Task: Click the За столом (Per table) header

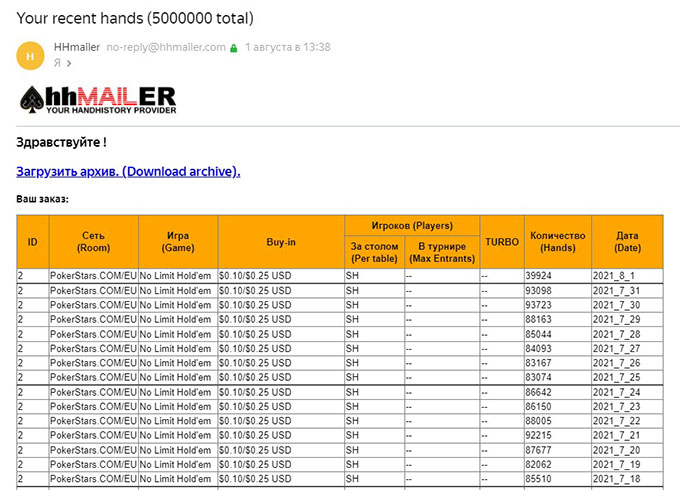Action: click(x=374, y=252)
